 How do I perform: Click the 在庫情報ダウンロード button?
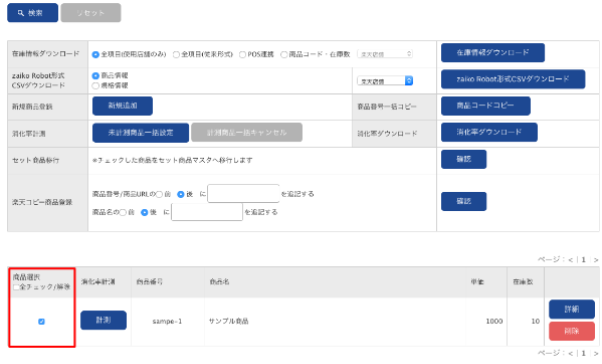pyautogui.click(x=493, y=53)
